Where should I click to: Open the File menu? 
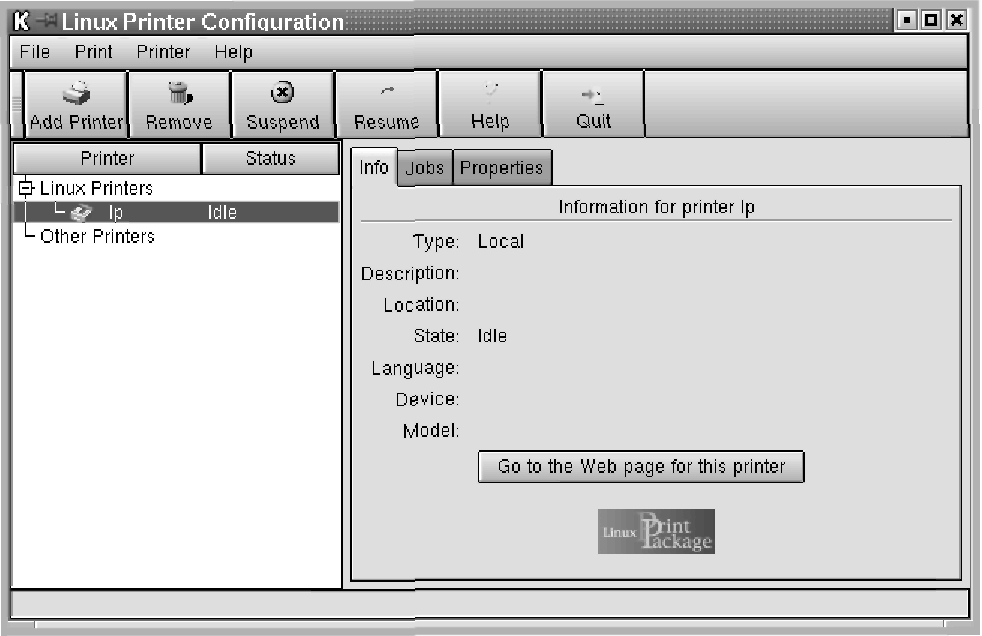[35, 52]
